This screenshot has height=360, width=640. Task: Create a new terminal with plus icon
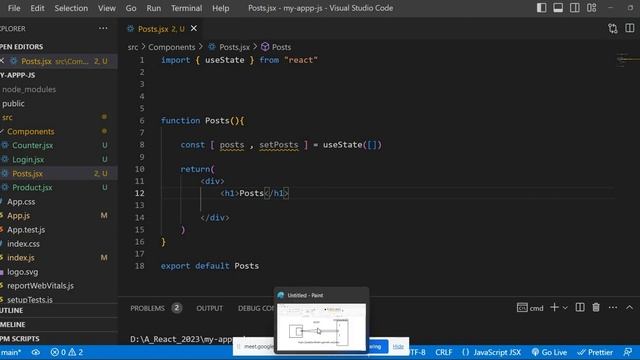pos(554,307)
